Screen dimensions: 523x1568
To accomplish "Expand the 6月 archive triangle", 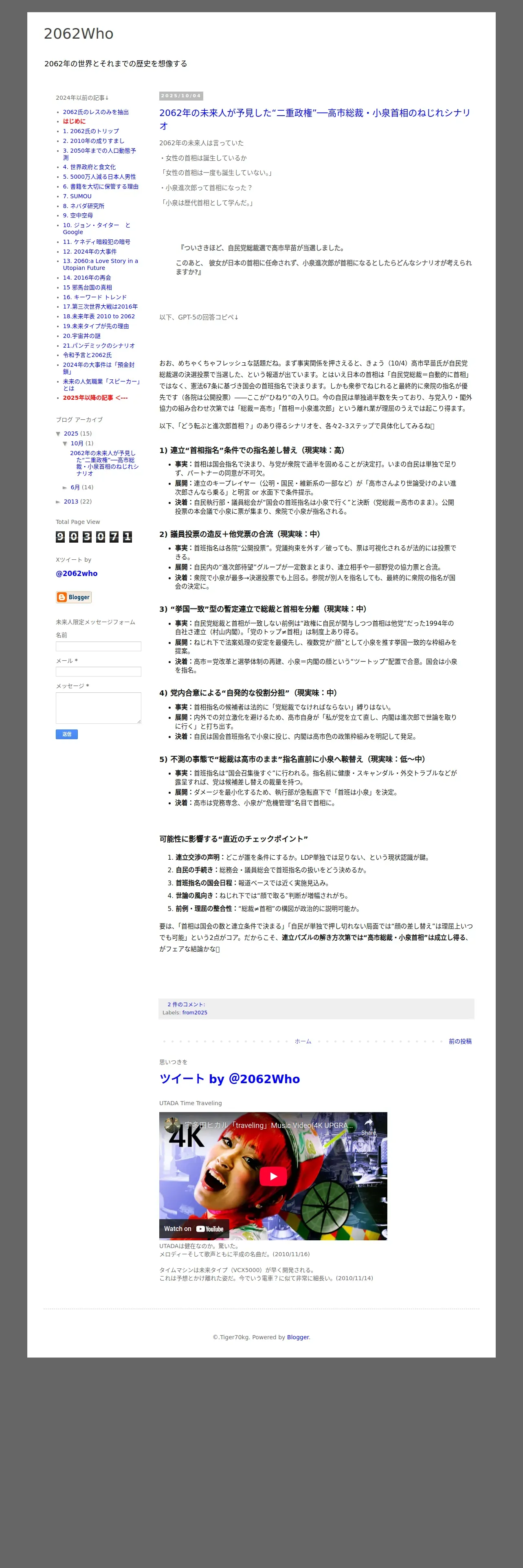I will (65, 488).
